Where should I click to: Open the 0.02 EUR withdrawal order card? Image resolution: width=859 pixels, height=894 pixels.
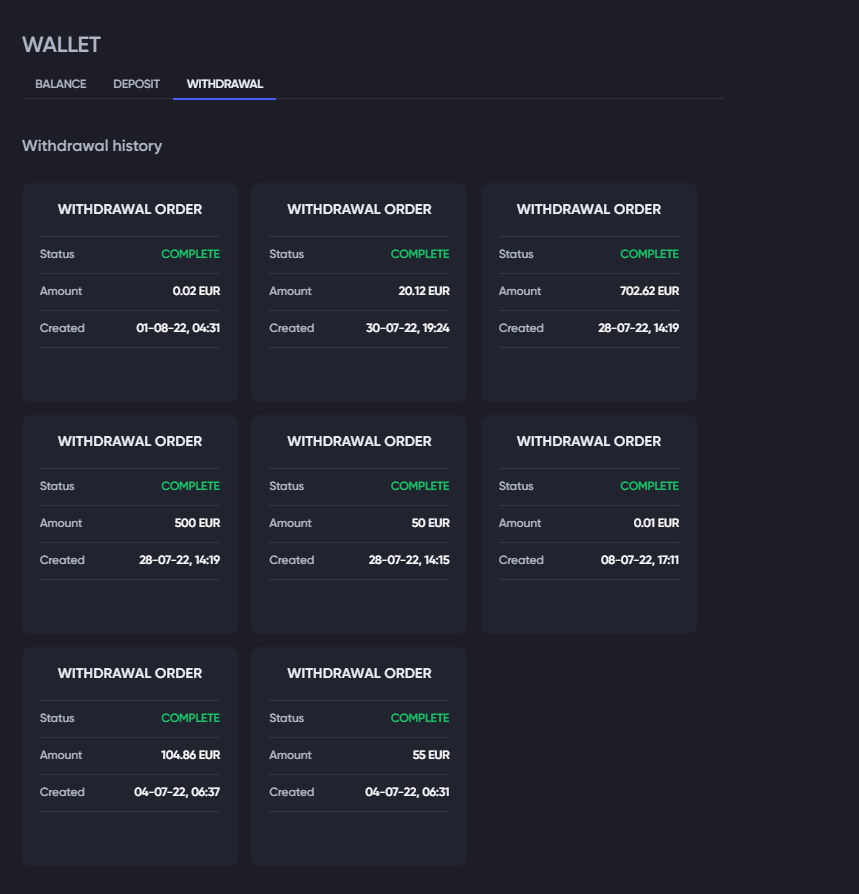click(130, 210)
